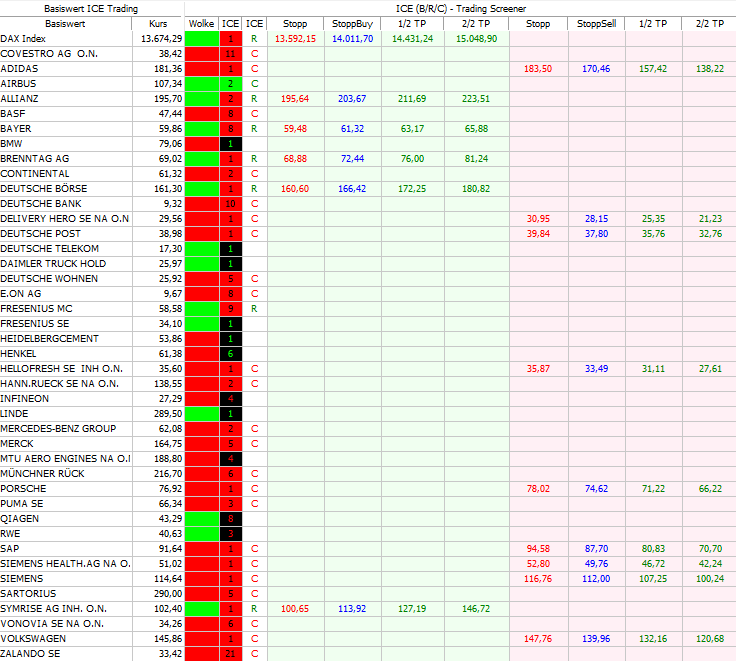Image resolution: width=736 pixels, height=661 pixels.
Task: Click ALLIANZ StoppBuy value 203,67
Action: point(352,99)
